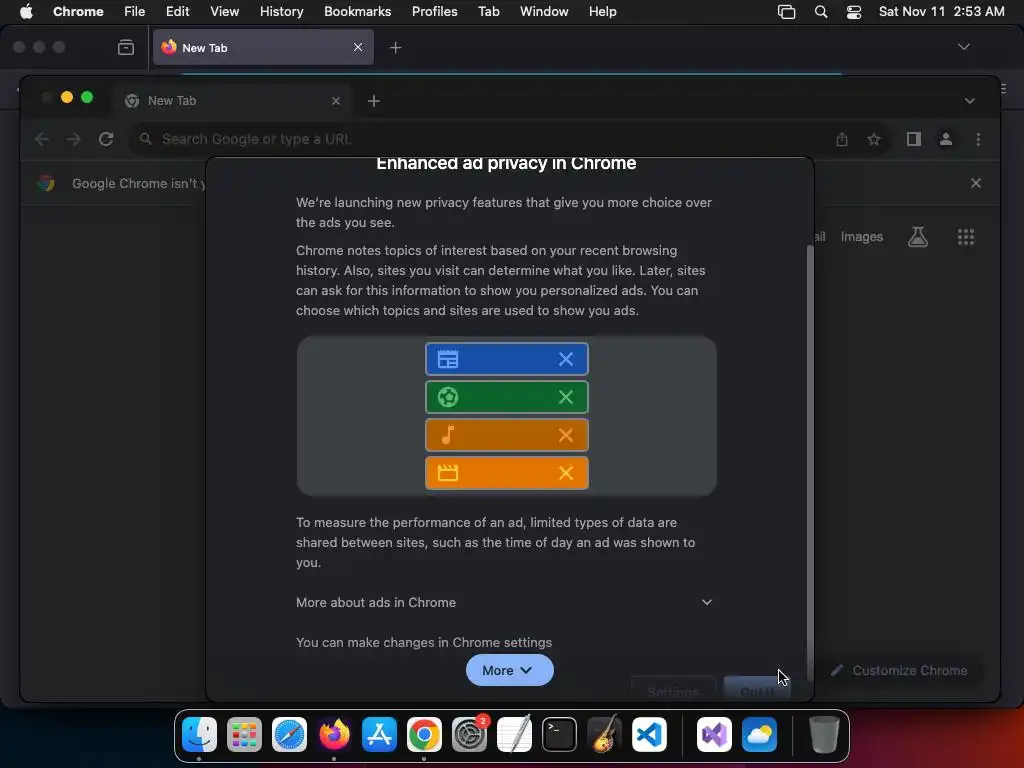The height and width of the screenshot is (768, 1024).
Task: Dismiss the default browser info bar
Action: coord(976,184)
